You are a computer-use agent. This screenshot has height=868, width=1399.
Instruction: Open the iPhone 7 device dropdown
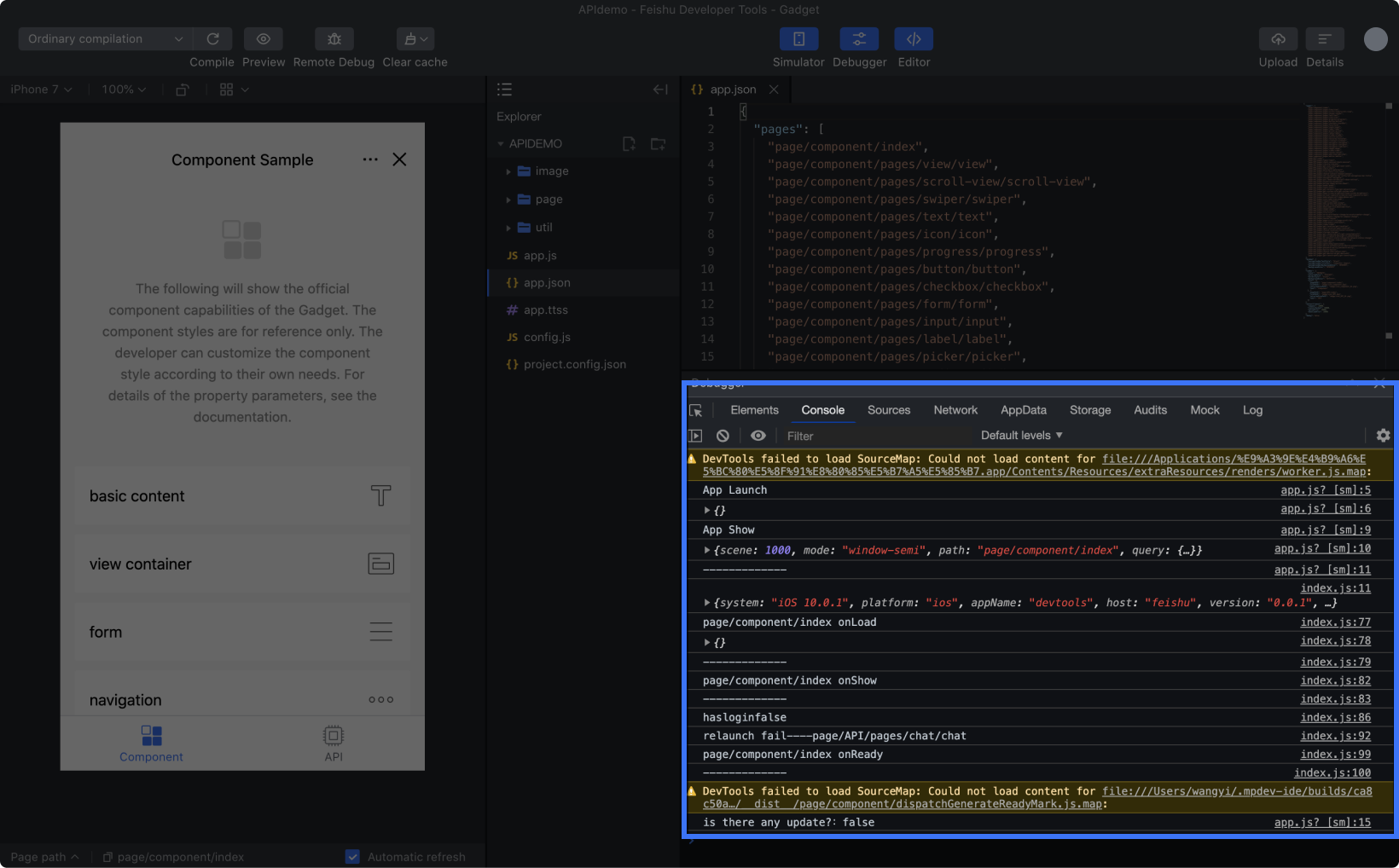click(x=41, y=89)
